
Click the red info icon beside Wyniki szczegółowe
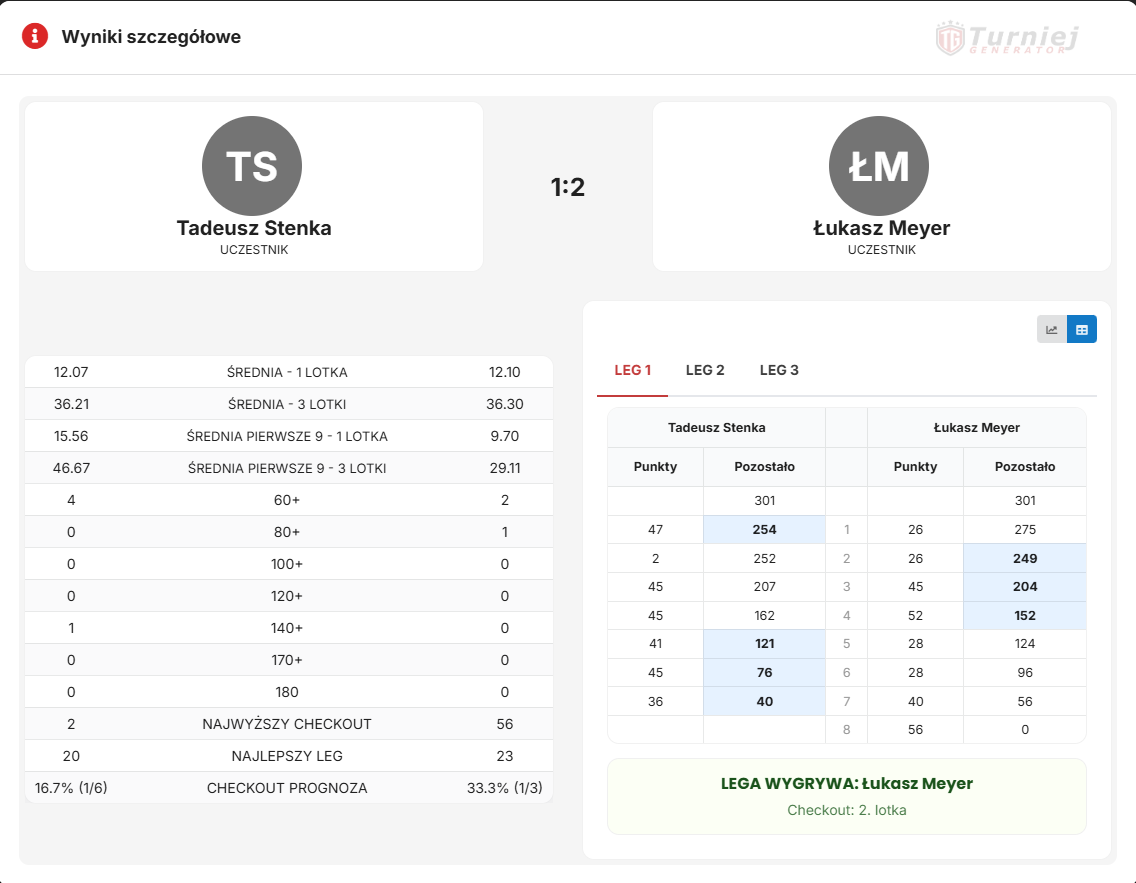[35, 36]
